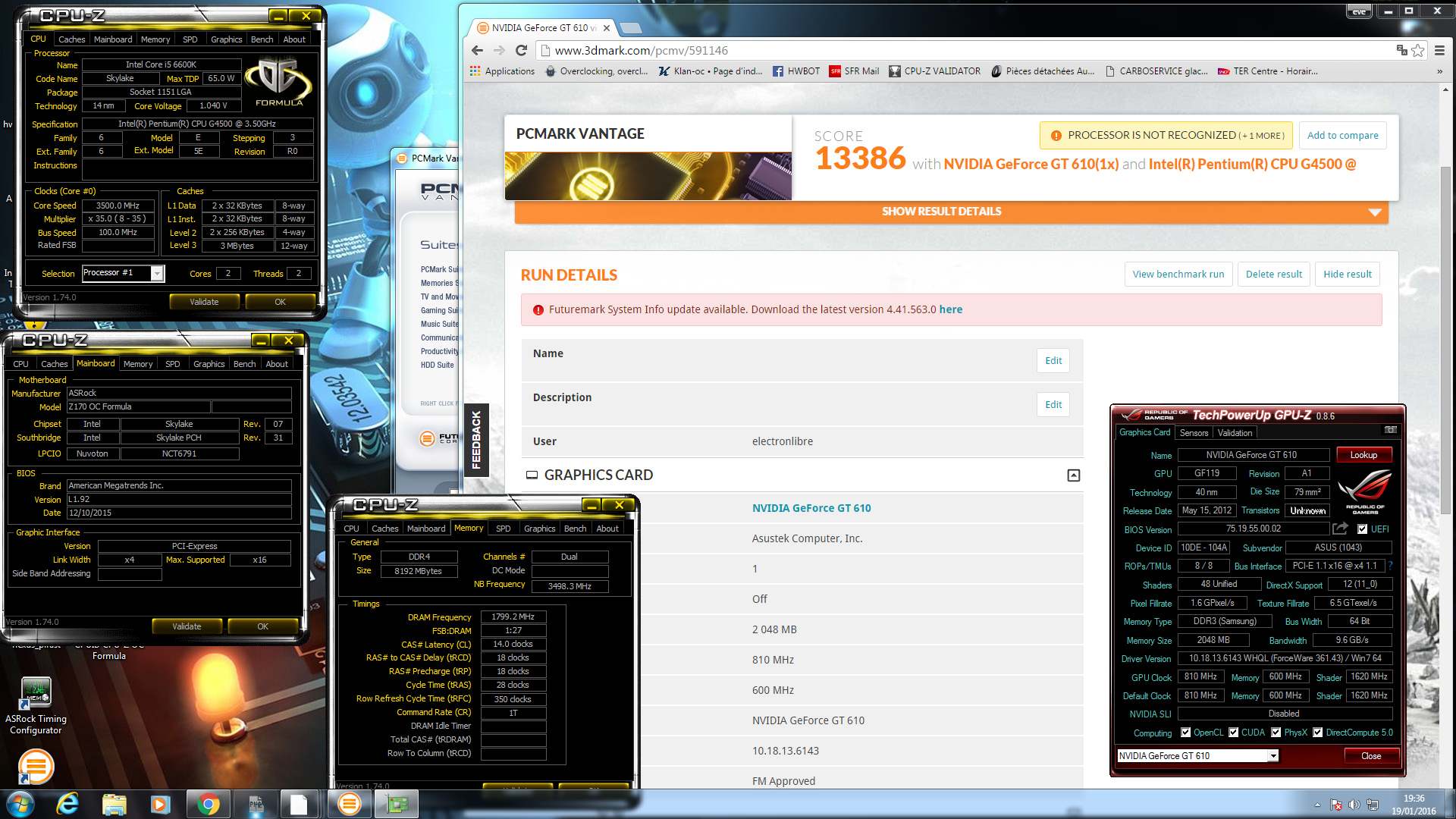The width and height of the screenshot is (1456, 819).
Task: Open the new tab button in Chrome
Action: [631, 28]
